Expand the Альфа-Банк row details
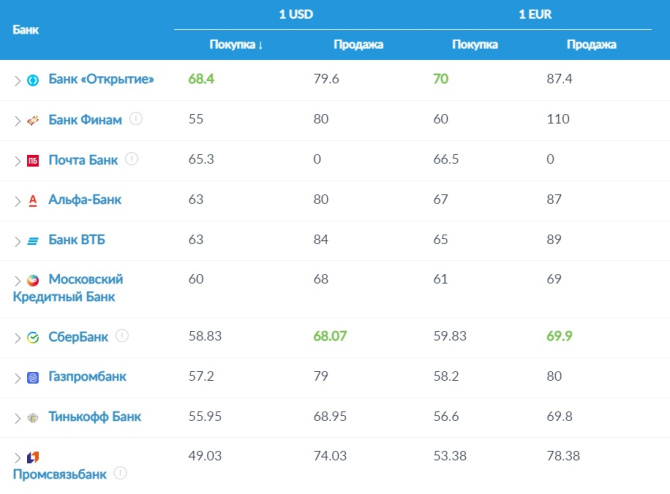The image size is (670, 494). 17,200
